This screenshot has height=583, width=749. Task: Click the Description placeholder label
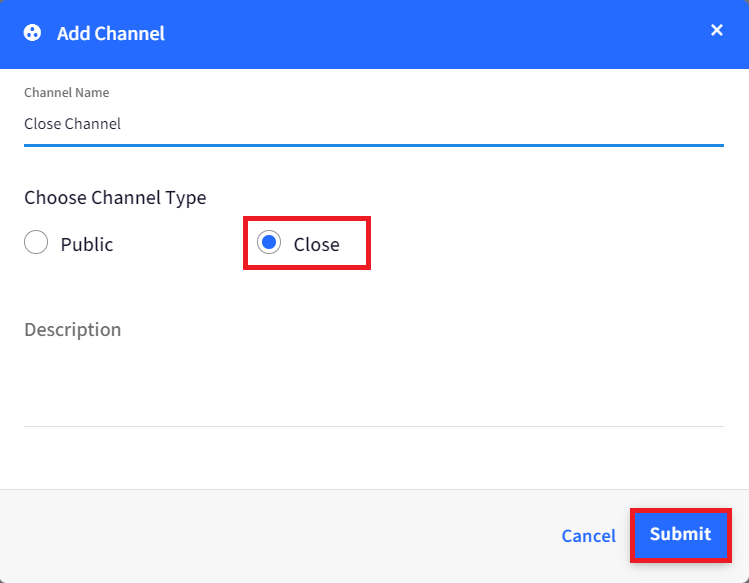coord(73,330)
